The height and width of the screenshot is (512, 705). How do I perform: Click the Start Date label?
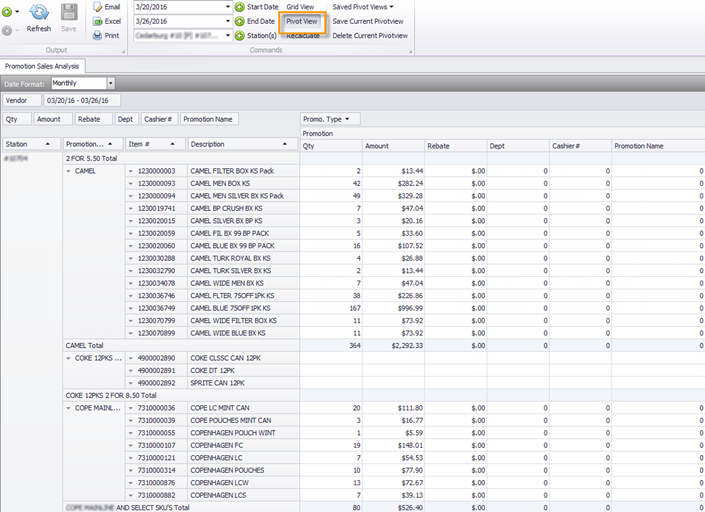click(x=263, y=7)
